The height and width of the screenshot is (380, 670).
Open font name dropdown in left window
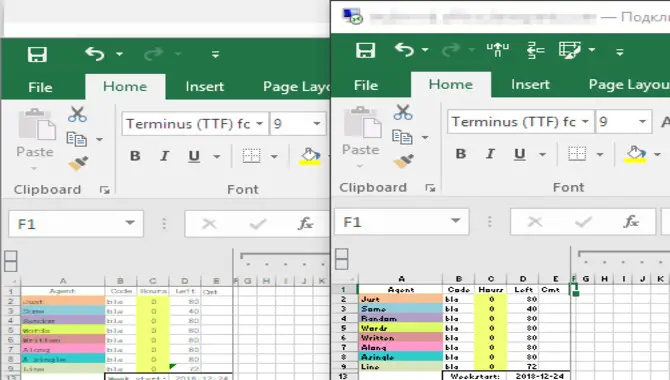tap(259, 124)
